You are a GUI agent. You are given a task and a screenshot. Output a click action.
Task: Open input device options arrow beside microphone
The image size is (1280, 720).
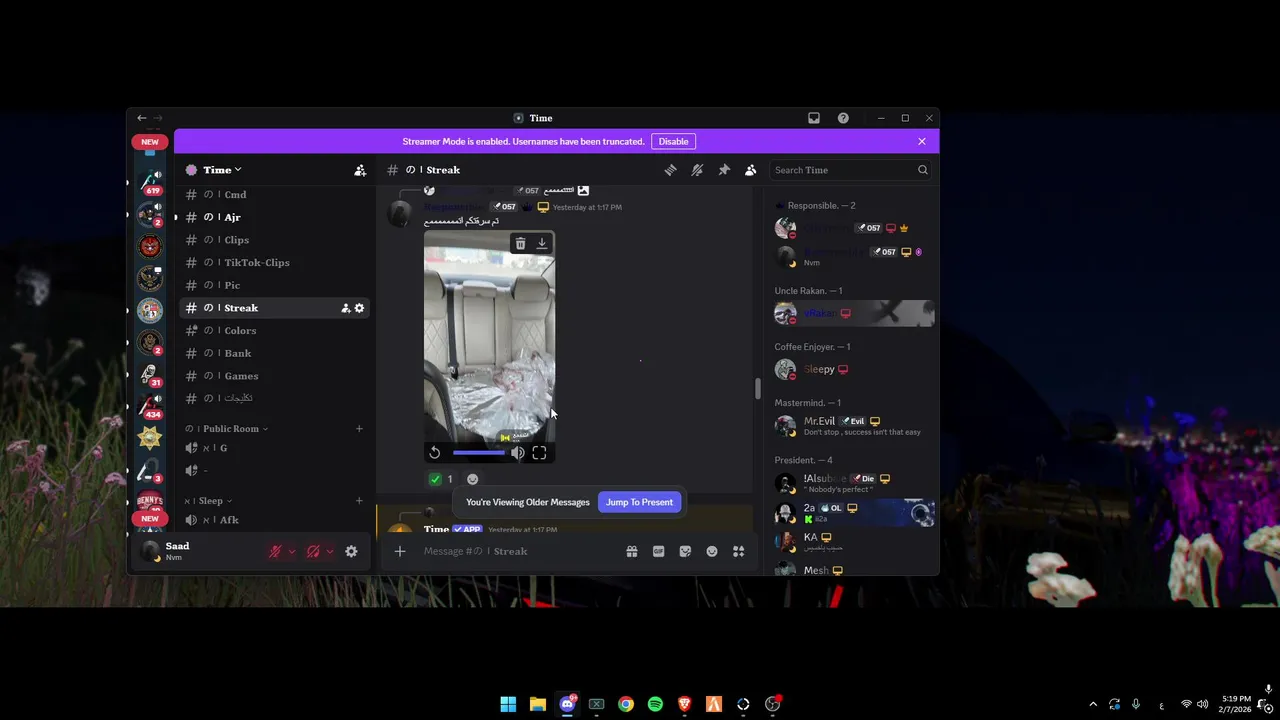291,551
